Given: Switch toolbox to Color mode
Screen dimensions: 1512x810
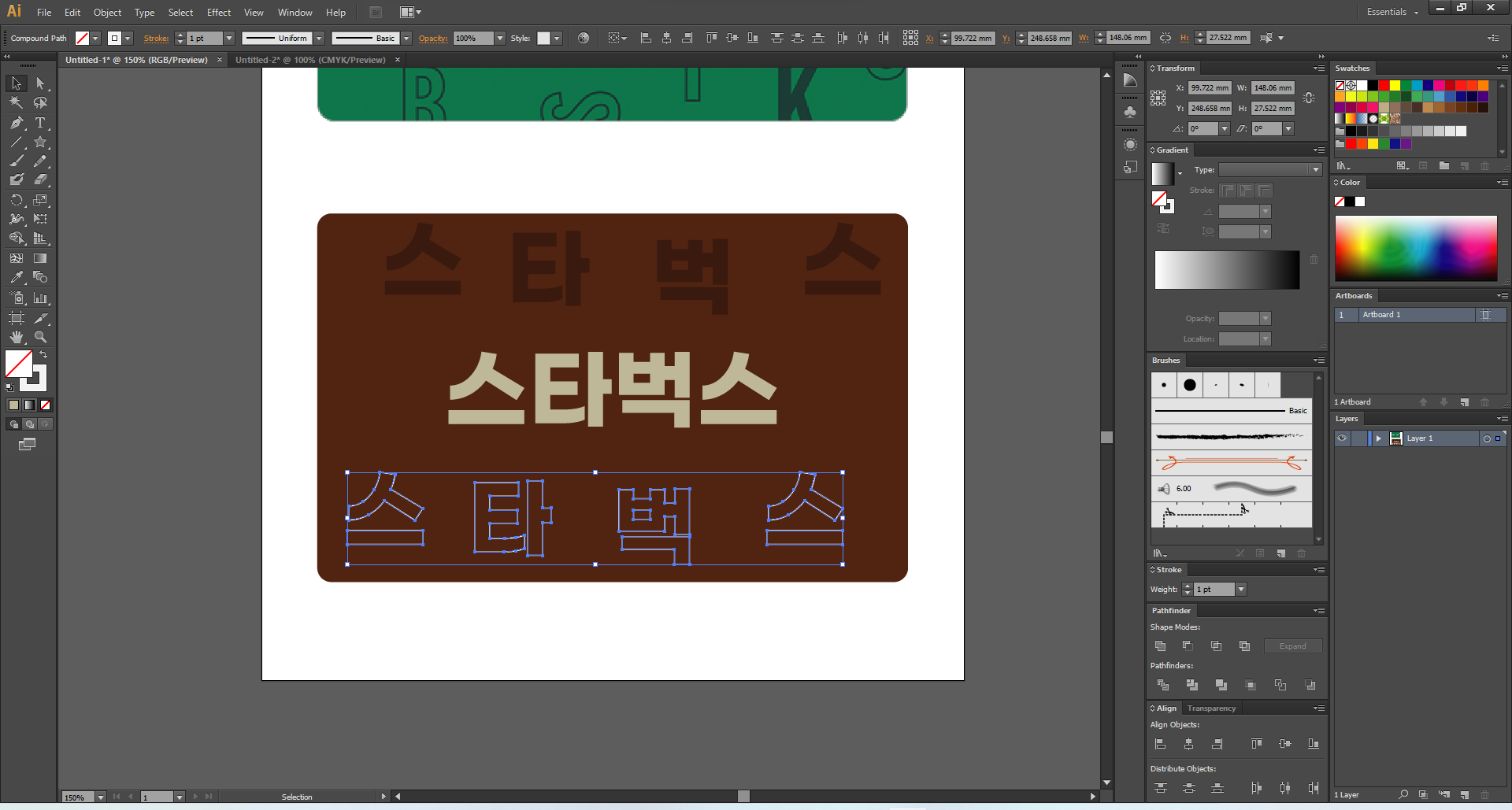Looking at the screenshot, I should pyautogui.click(x=13, y=405).
